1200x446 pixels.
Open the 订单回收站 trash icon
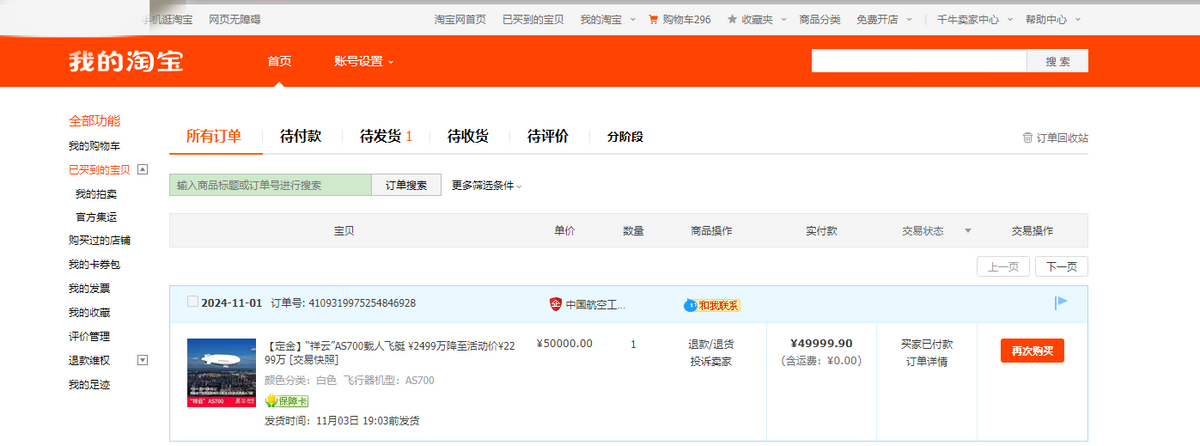pyautogui.click(x=1027, y=138)
